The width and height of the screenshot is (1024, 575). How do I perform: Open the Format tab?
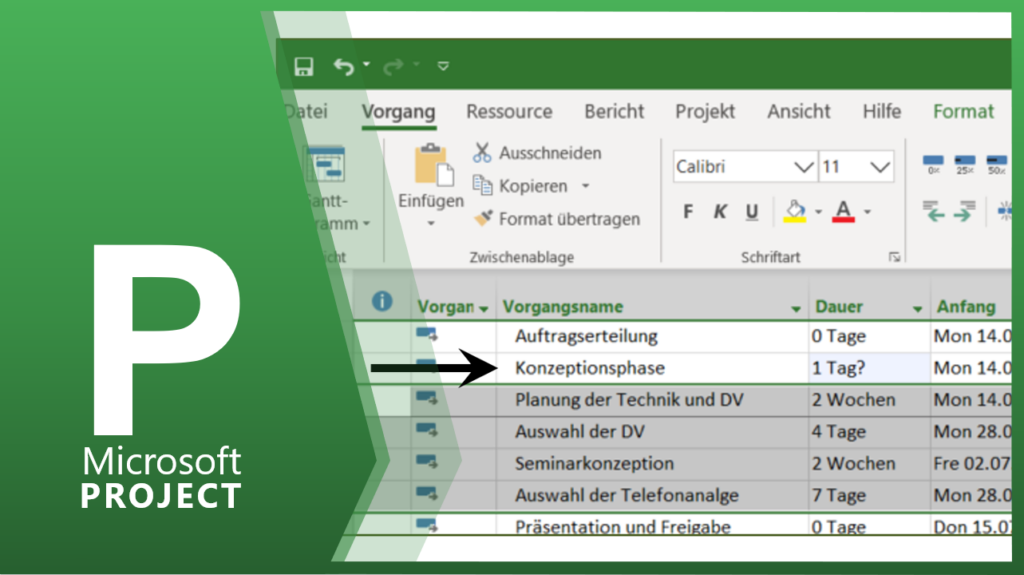point(963,112)
